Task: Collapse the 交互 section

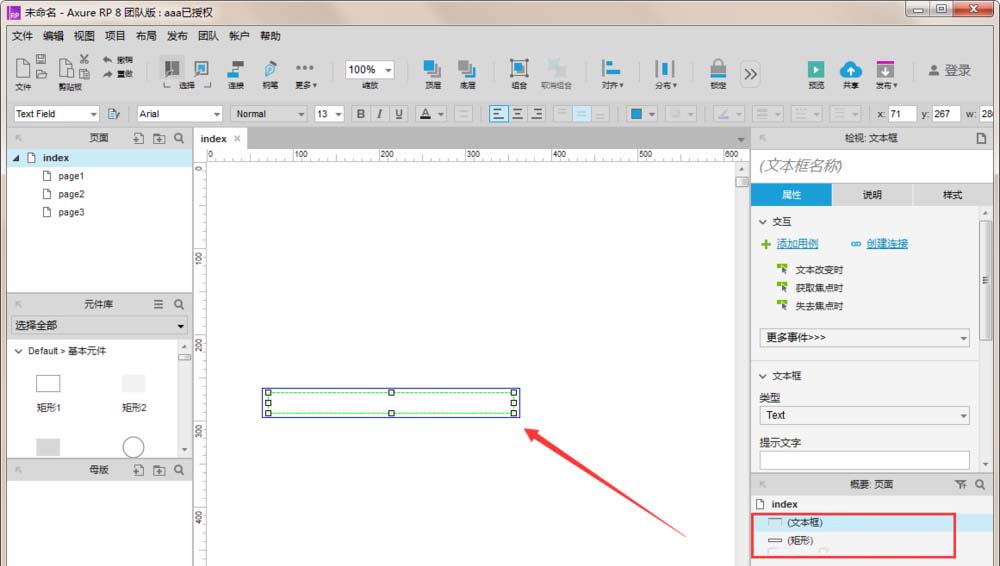Action: [763, 221]
